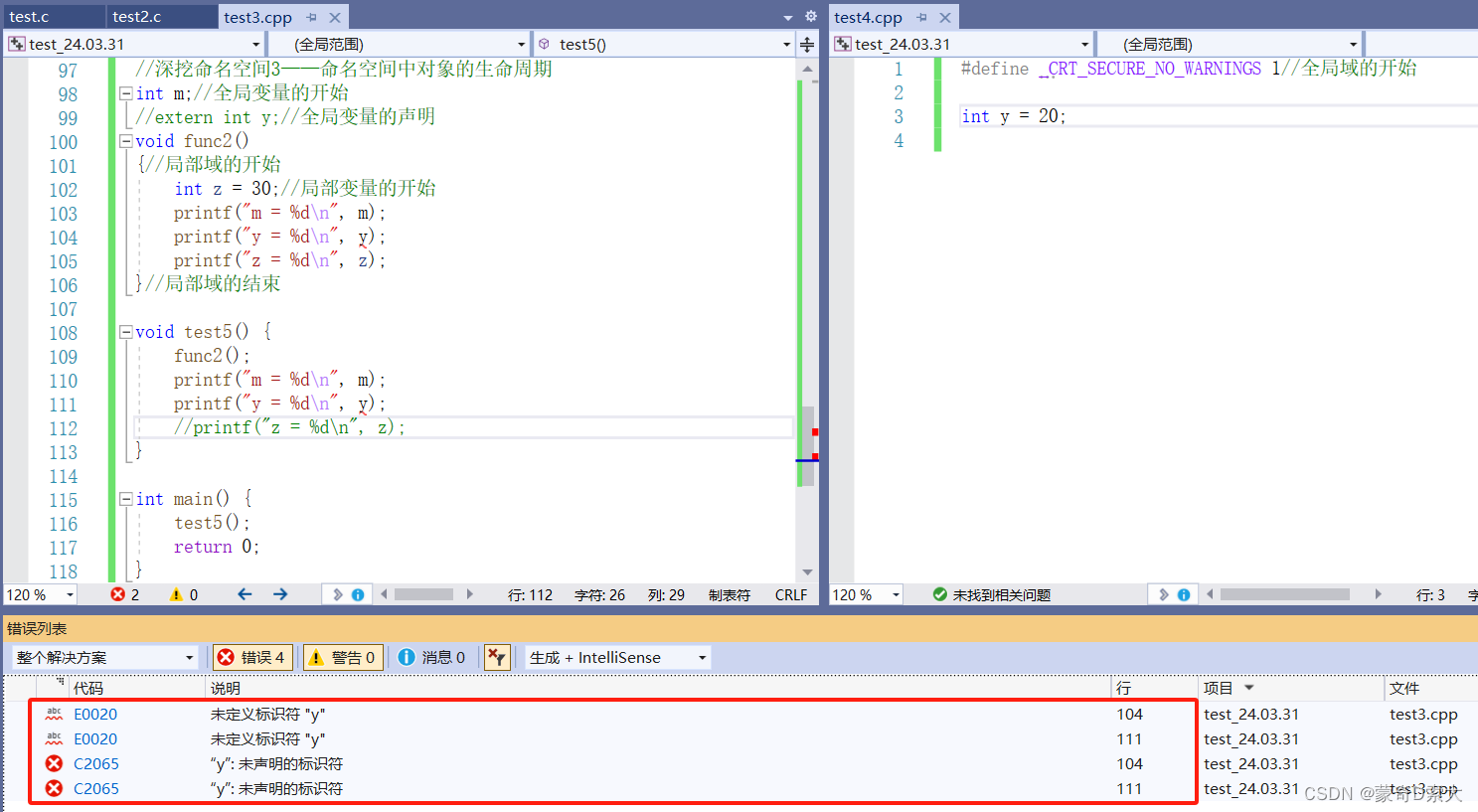The image size is (1478, 812).
Task: Click right arrow of left editor horizontal scrollbar
Action: coord(469,594)
